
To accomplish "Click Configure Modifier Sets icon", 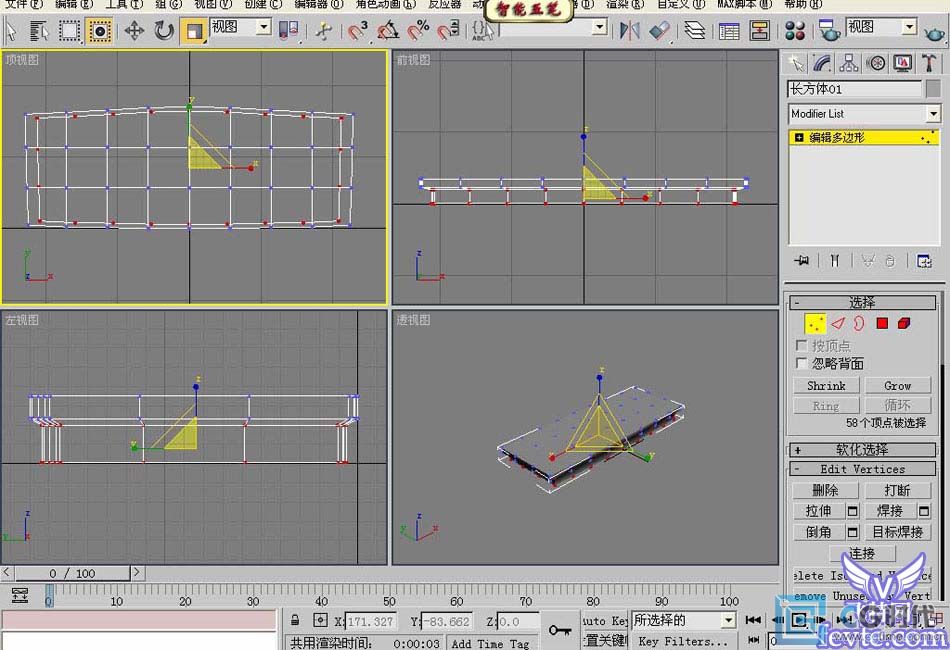I will 924,260.
